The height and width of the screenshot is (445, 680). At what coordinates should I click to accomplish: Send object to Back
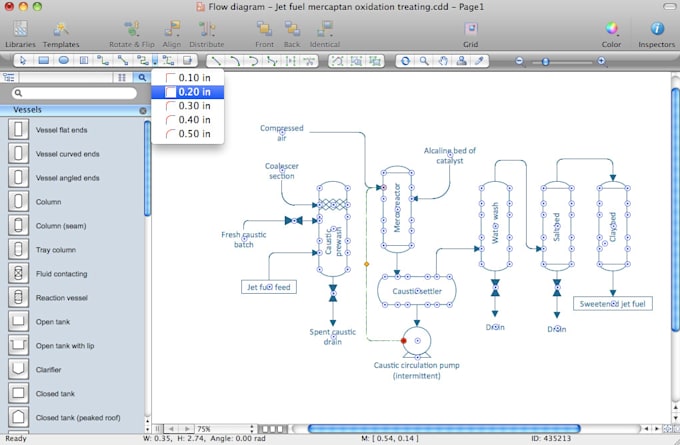292,34
